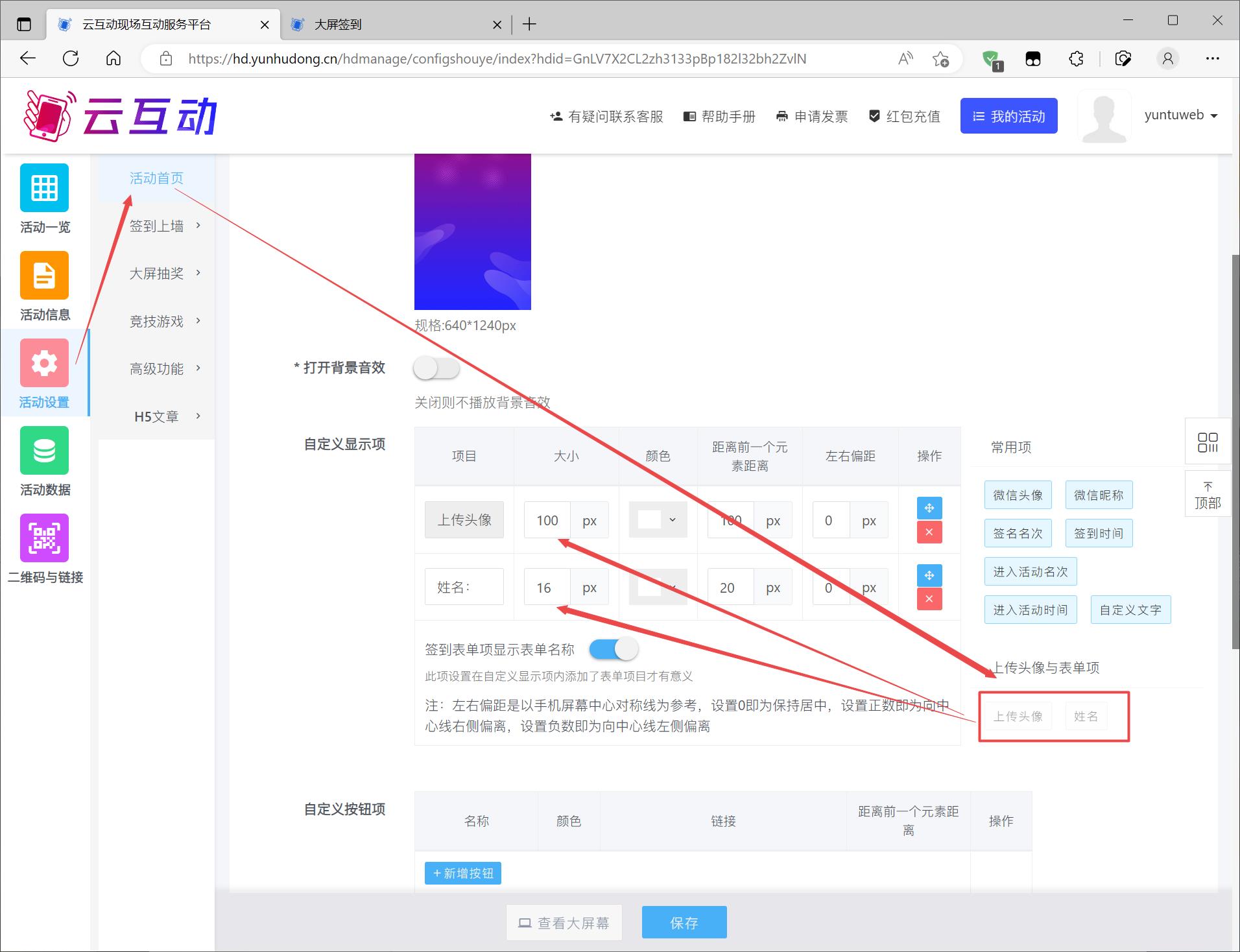Open the 活动数据 database icon
This screenshot has width=1240, height=952.
coord(44,451)
